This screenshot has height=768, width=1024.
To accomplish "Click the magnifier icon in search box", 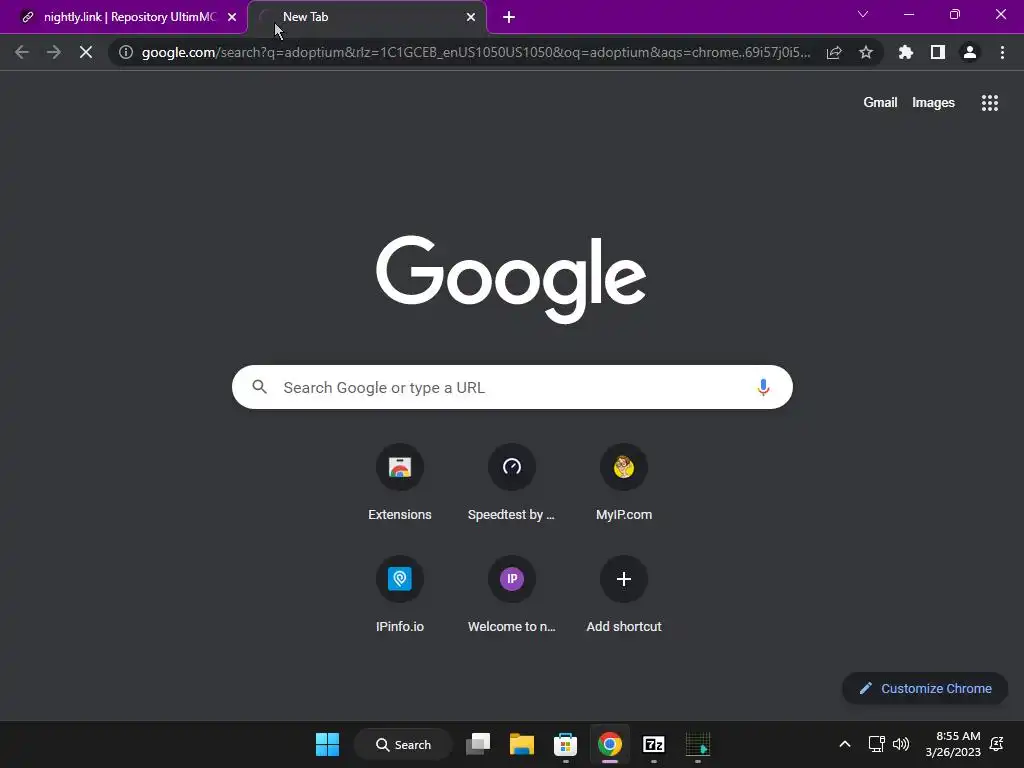I will click(x=259, y=387).
